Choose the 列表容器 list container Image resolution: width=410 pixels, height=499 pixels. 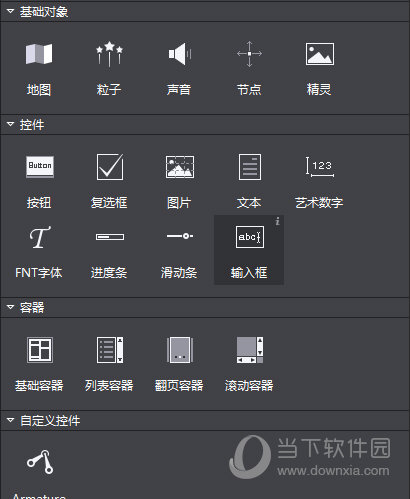[110, 350]
